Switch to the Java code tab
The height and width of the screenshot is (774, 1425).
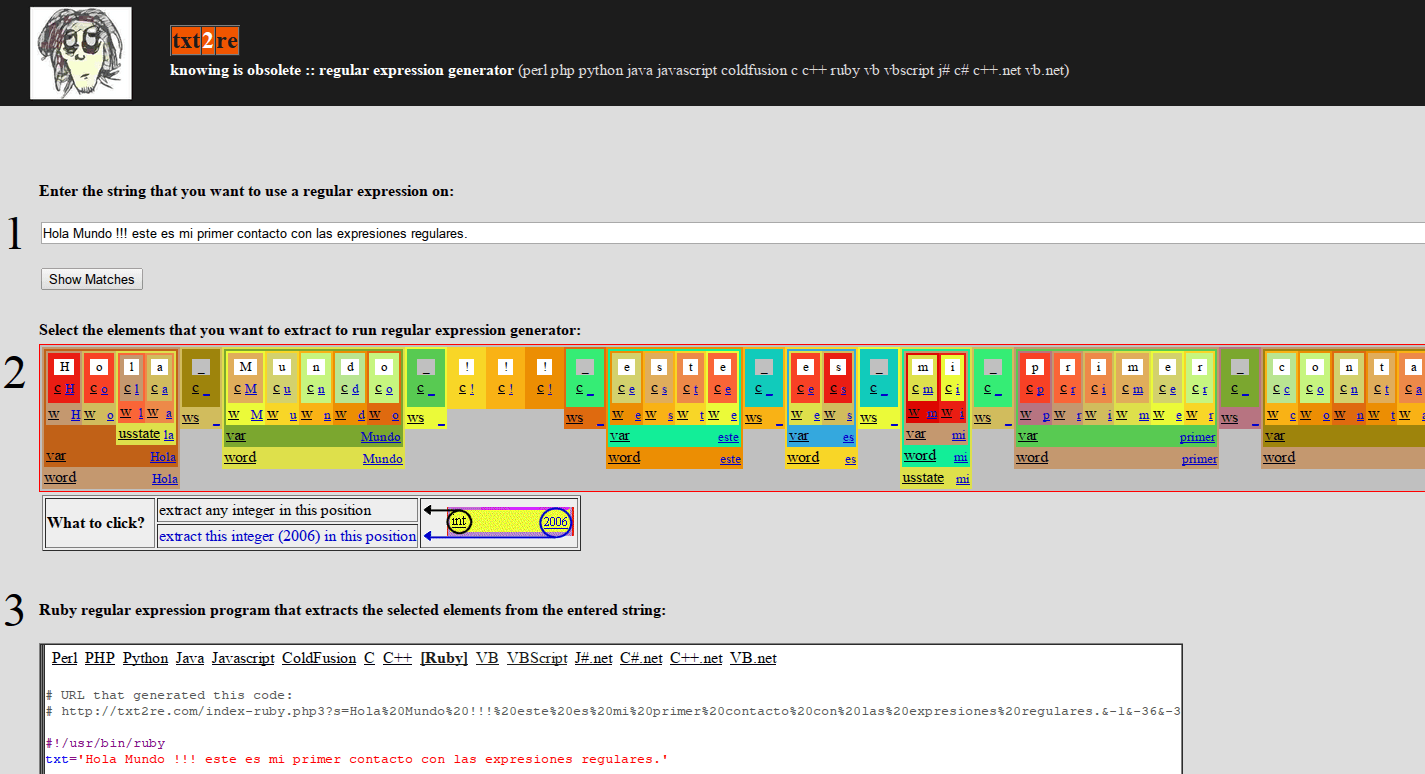190,658
